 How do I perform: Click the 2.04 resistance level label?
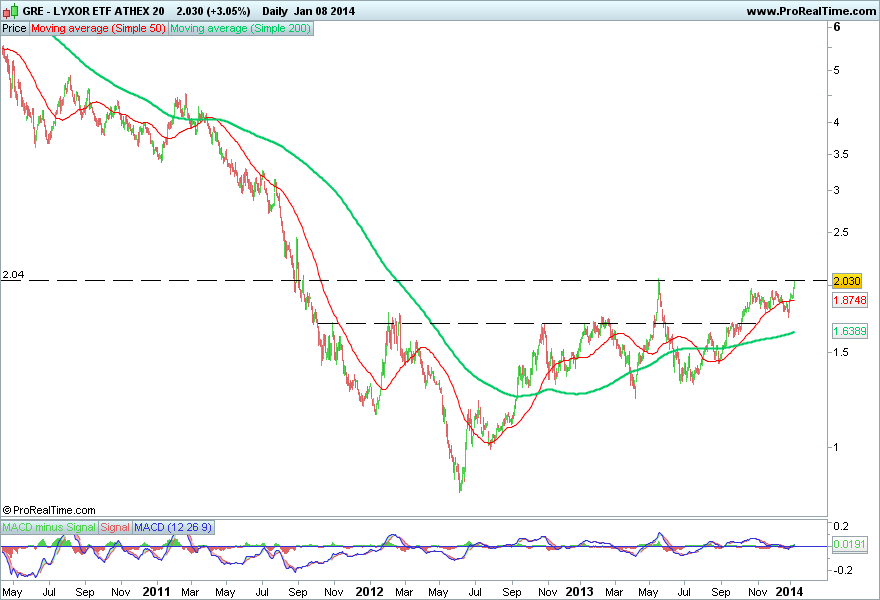[x=13, y=274]
